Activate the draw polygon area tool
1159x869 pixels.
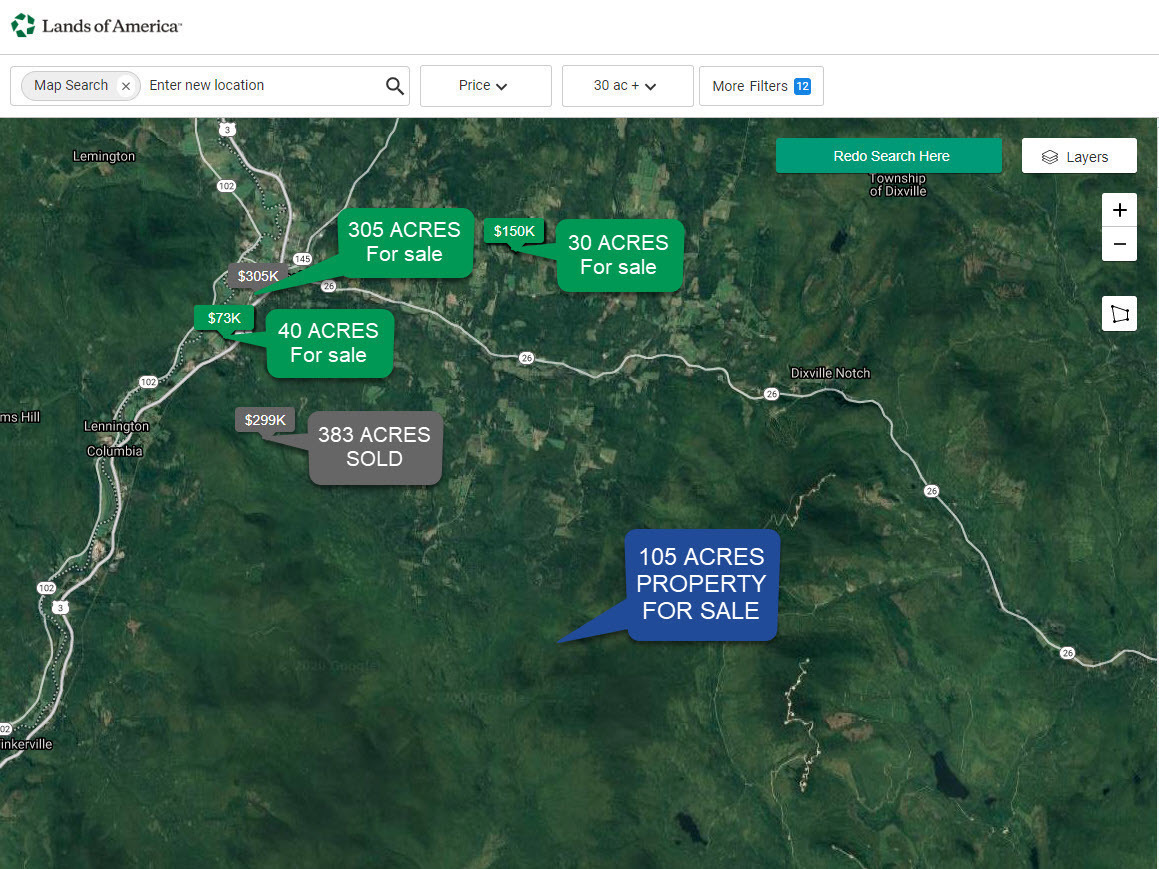(x=1119, y=313)
